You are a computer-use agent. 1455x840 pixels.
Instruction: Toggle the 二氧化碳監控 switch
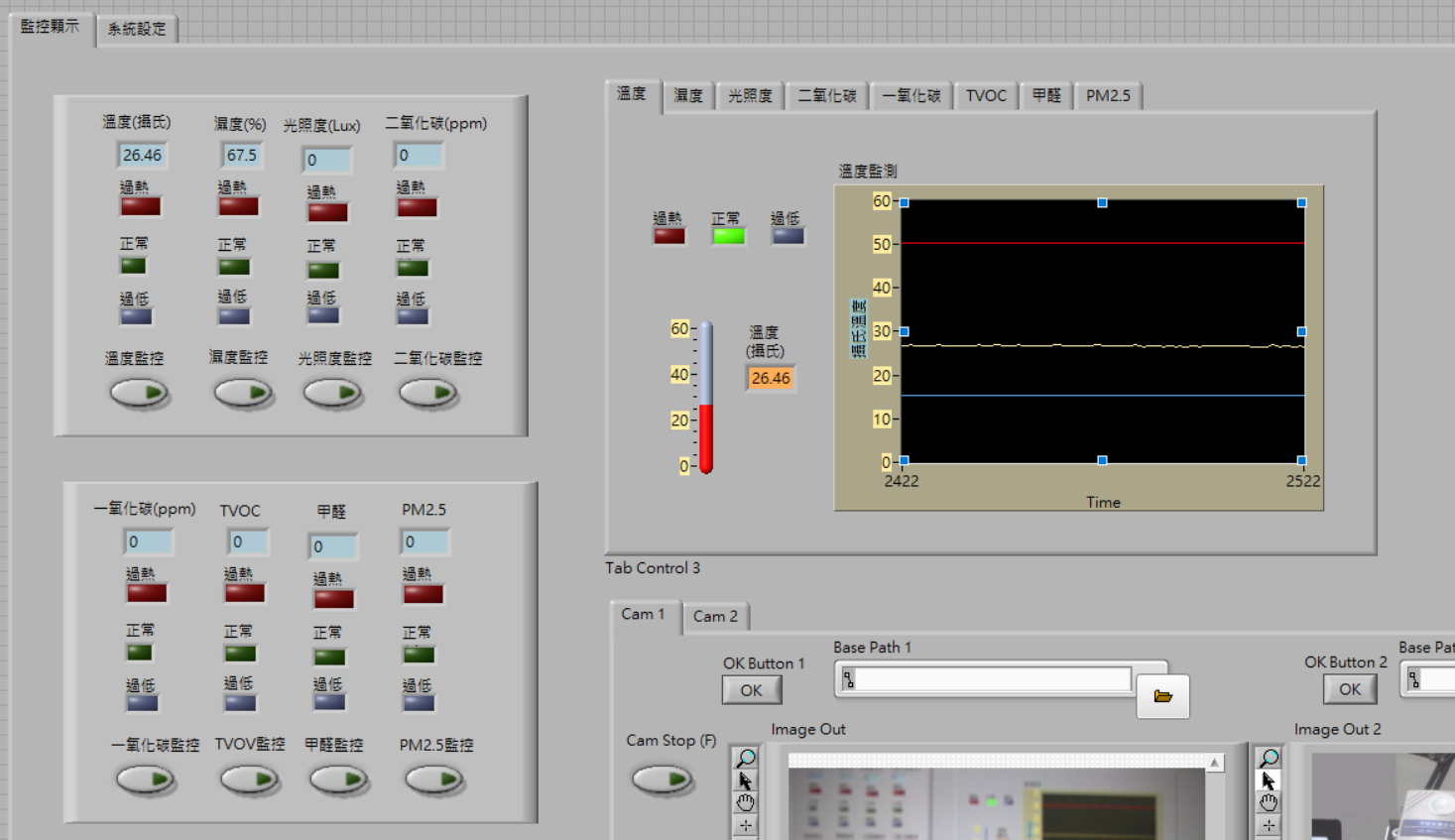(428, 393)
